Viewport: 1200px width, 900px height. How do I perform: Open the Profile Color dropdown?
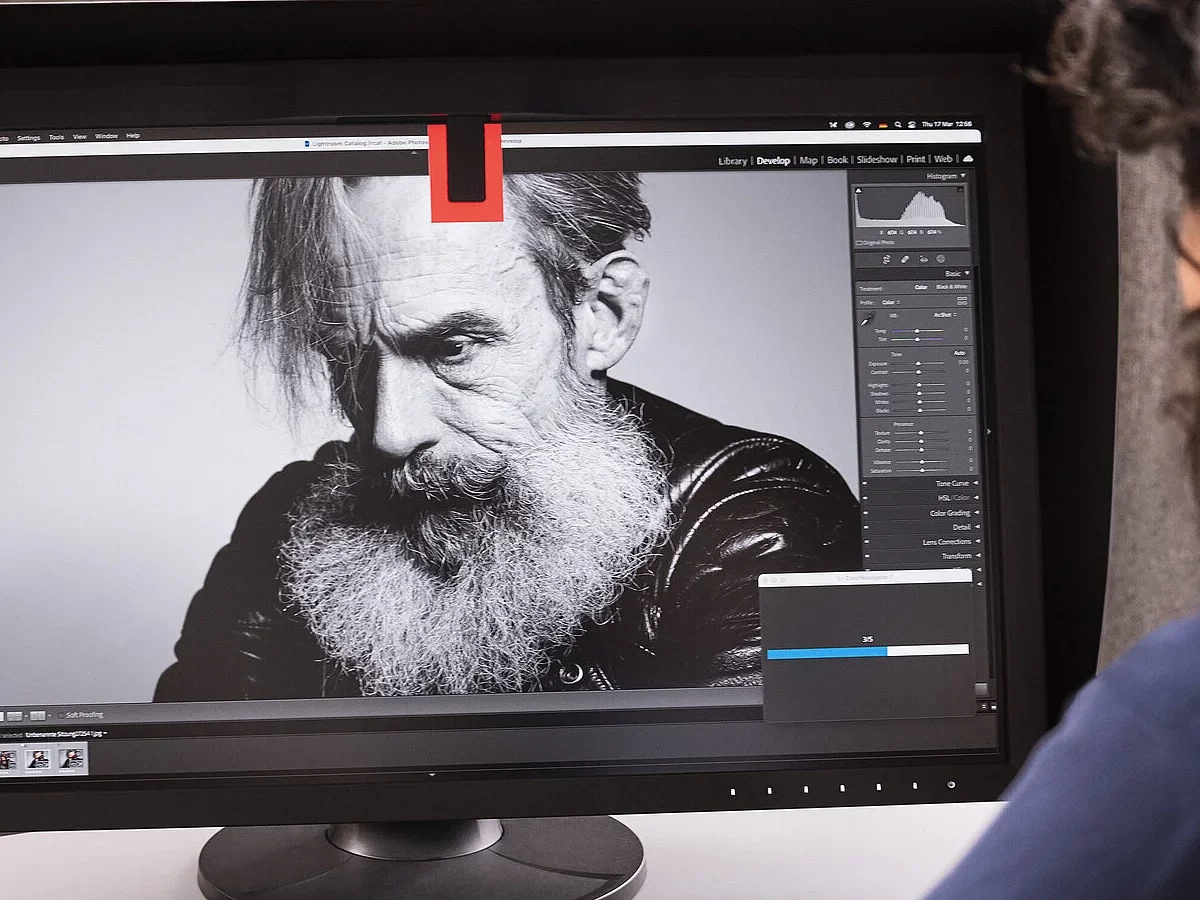(891, 302)
